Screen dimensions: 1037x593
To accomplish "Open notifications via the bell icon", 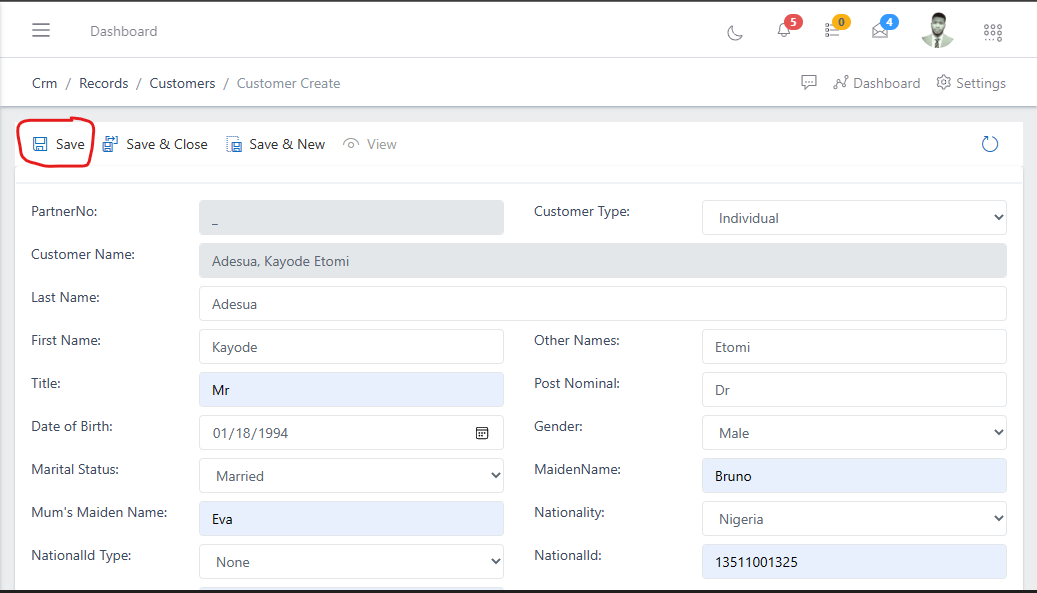I will [784, 32].
